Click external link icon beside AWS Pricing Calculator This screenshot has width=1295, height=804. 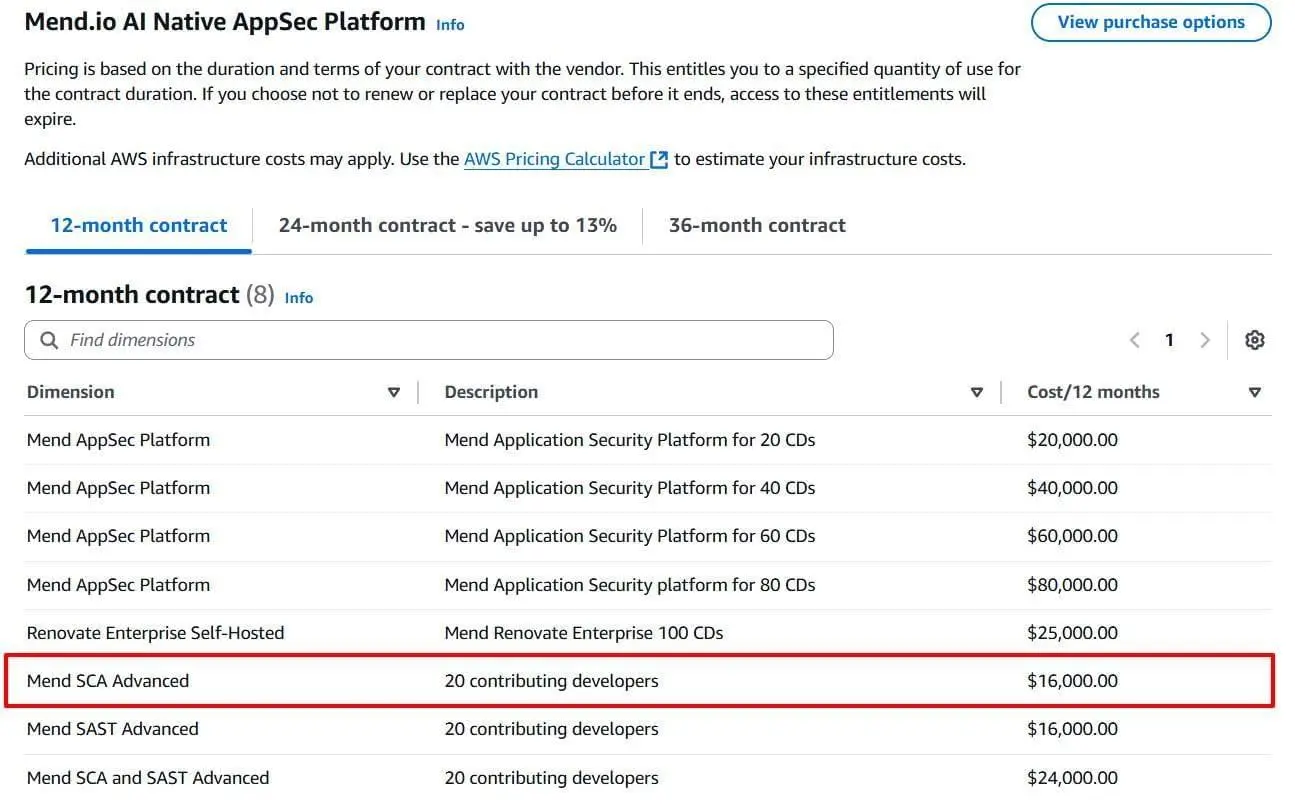pos(659,159)
